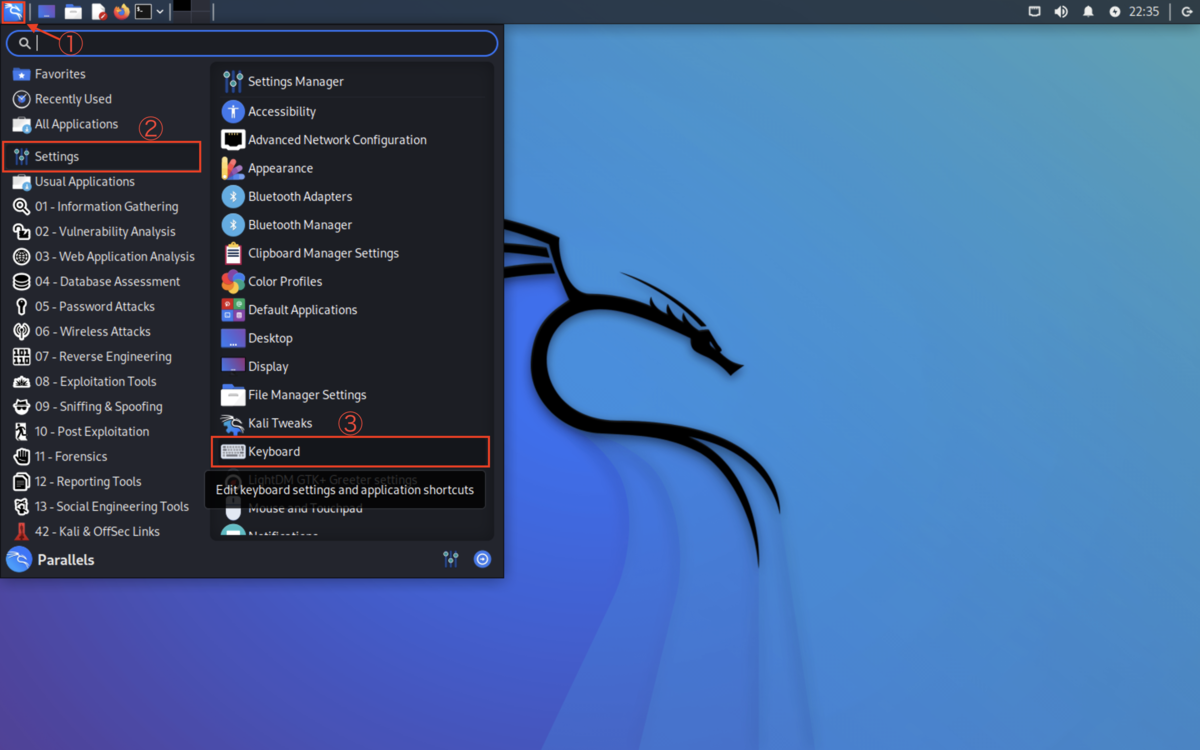Click the logout icon at far top right
Screen dimensions: 1200x750
[1186, 12]
